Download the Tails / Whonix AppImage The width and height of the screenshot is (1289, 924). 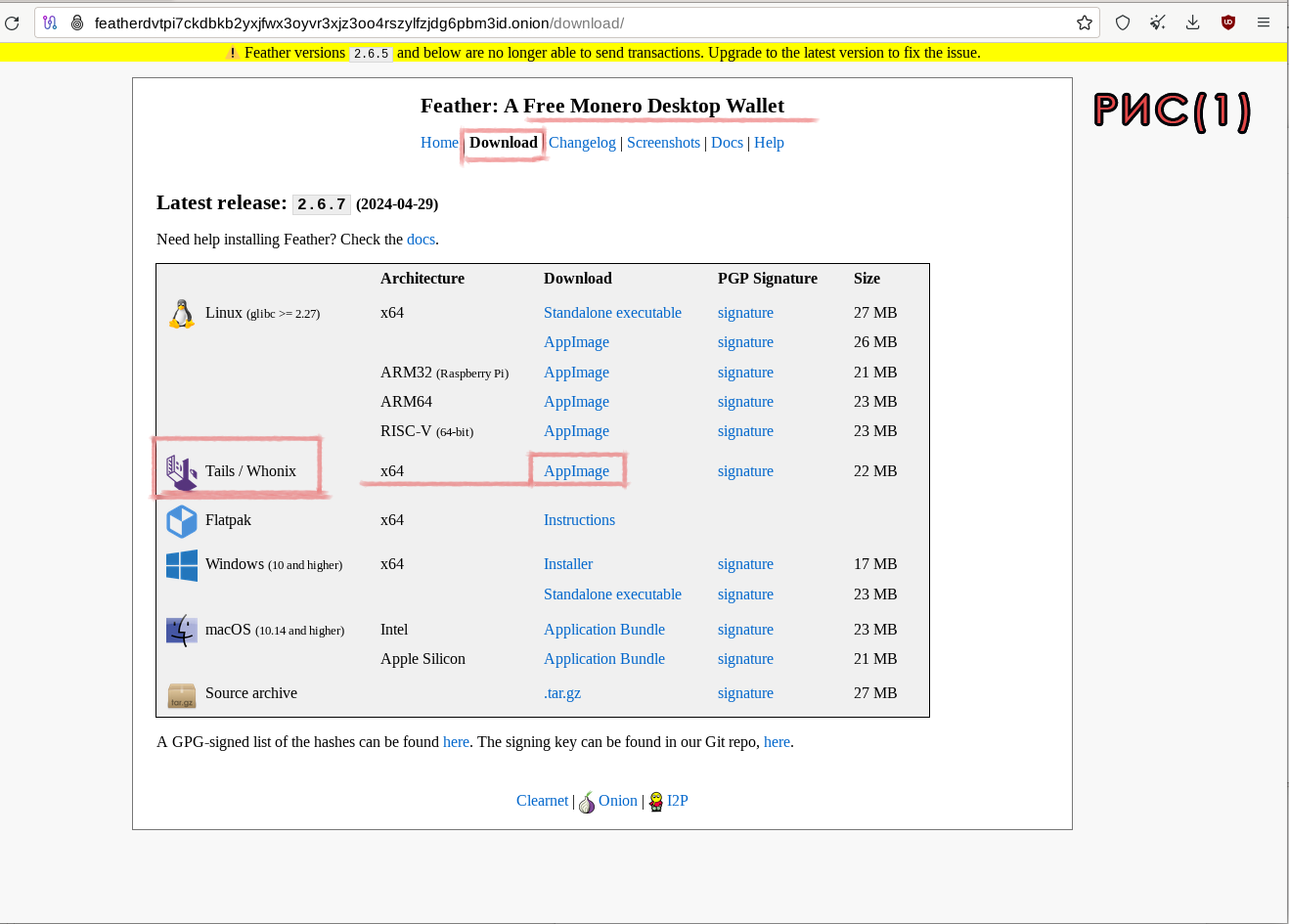click(576, 471)
